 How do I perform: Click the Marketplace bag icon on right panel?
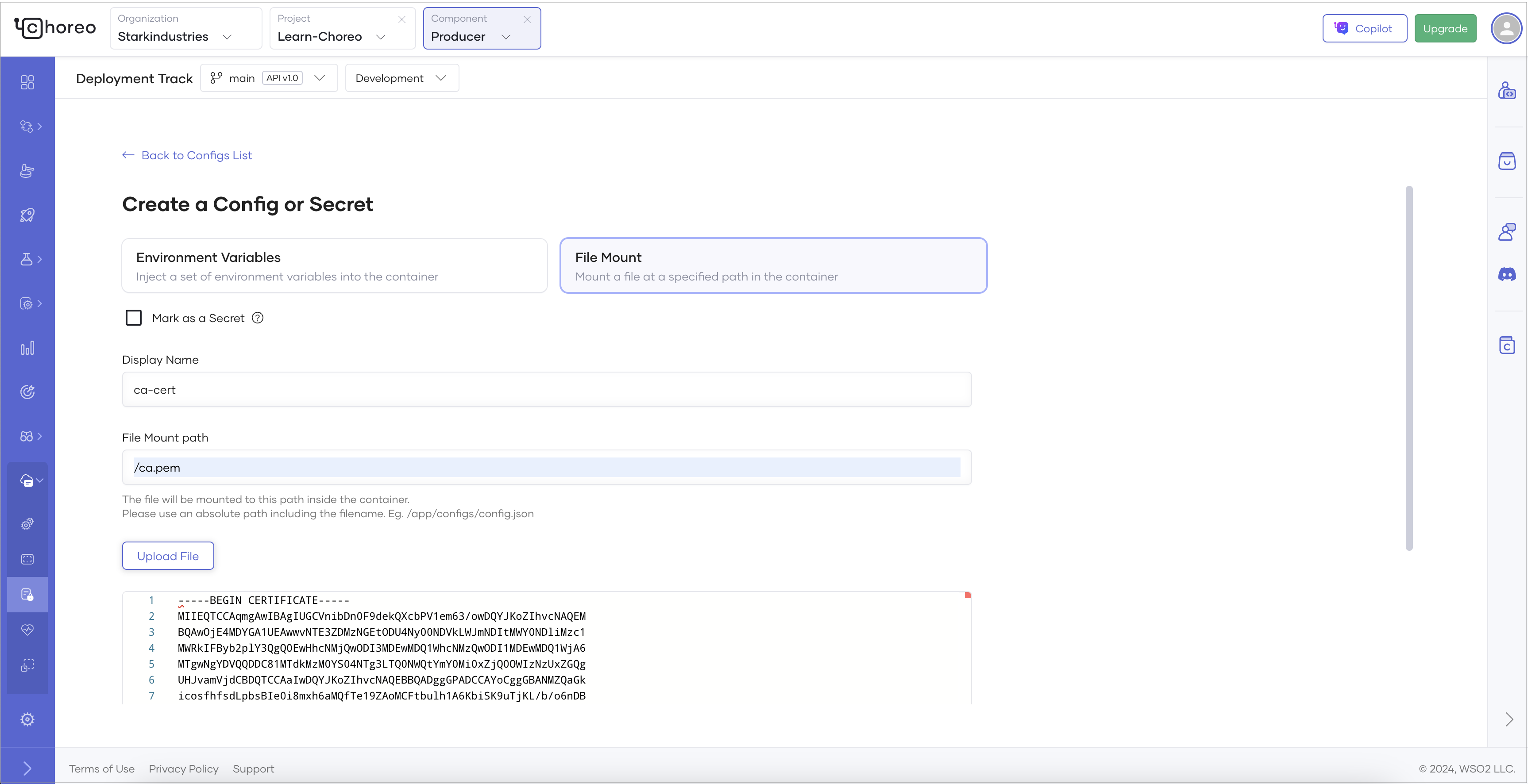point(1507,161)
